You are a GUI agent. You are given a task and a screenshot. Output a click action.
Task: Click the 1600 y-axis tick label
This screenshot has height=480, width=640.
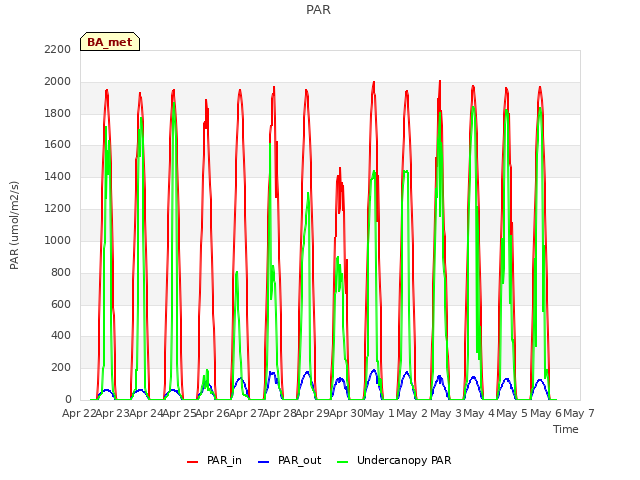coord(58,145)
